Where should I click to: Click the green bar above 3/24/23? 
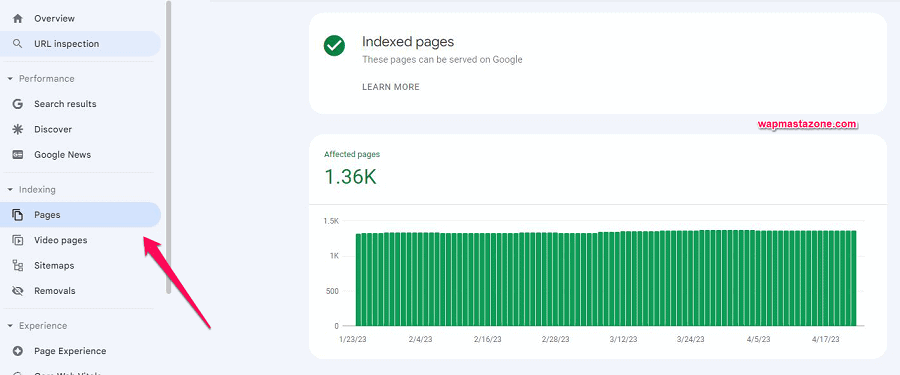coord(690,278)
